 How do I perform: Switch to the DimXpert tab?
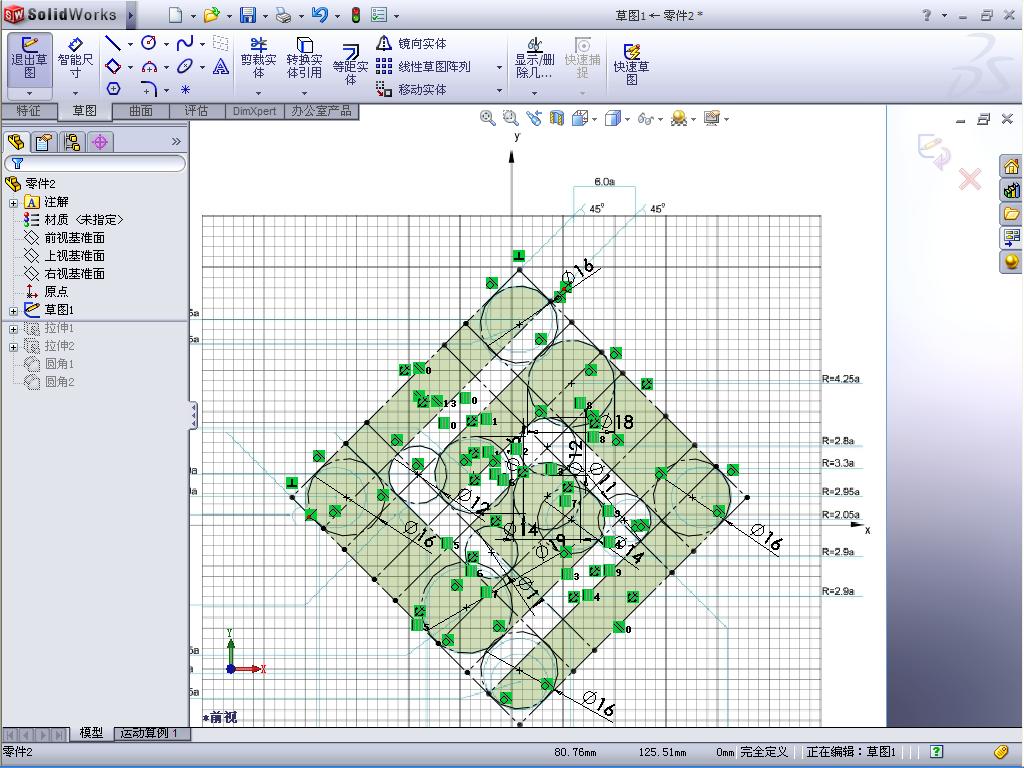click(x=255, y=111)
